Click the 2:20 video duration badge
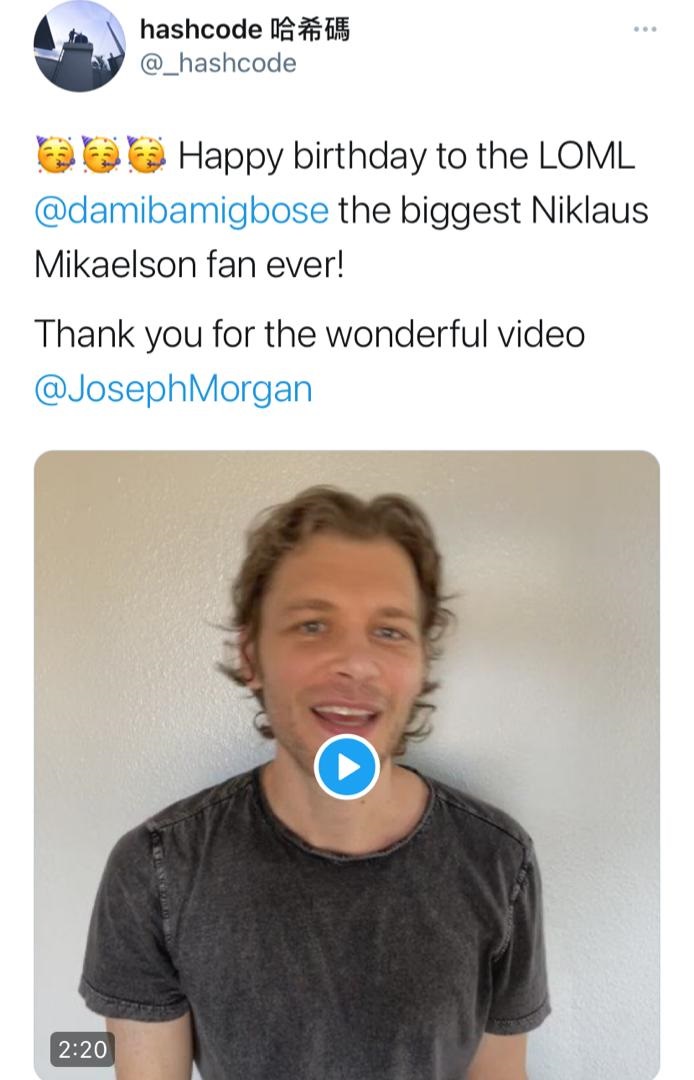The width and height of the screenshot is (694, 1080). click(82, 1049)
